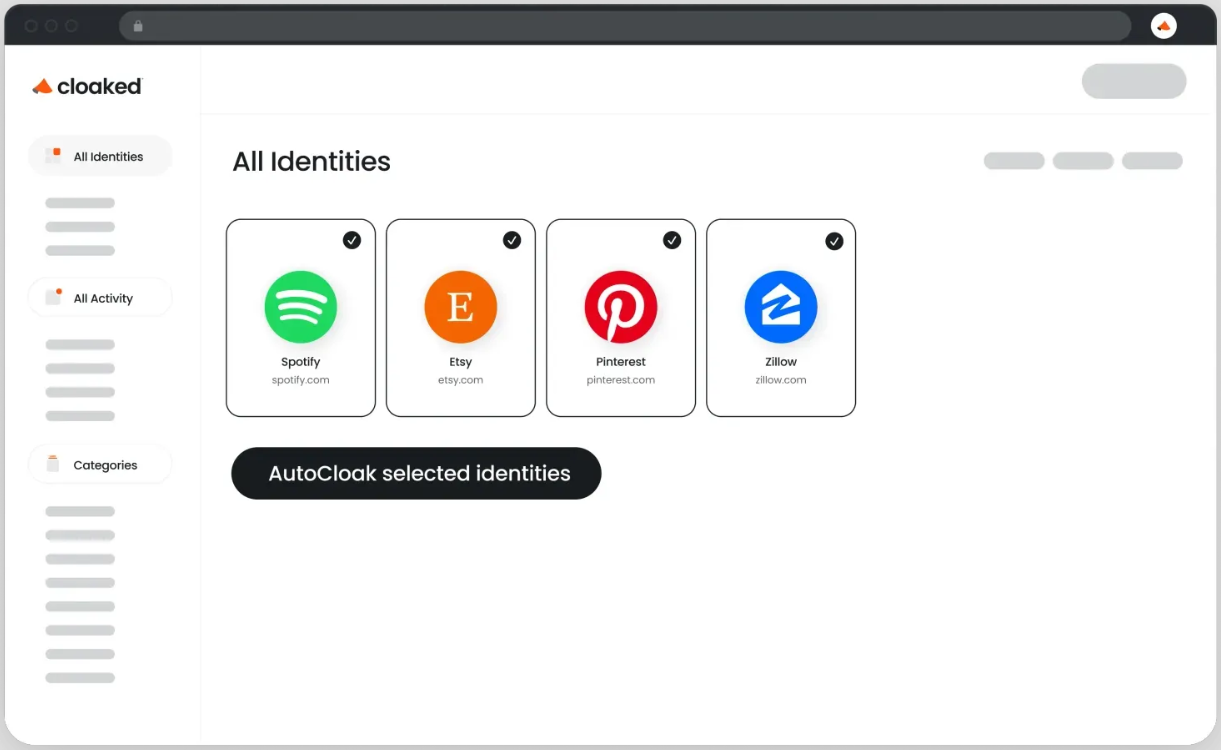Click the Etsy card name label
The height and width of the screenshot is (750, 1221).
pos(460,362)
